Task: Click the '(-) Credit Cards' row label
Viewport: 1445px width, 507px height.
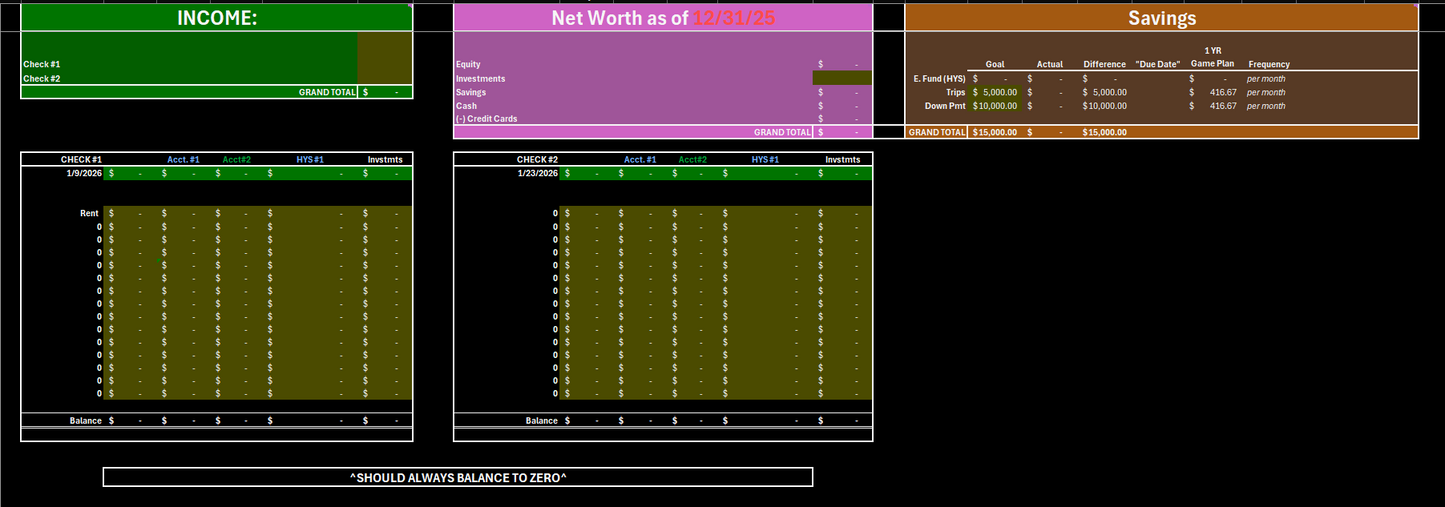Action: coord(486,118)
